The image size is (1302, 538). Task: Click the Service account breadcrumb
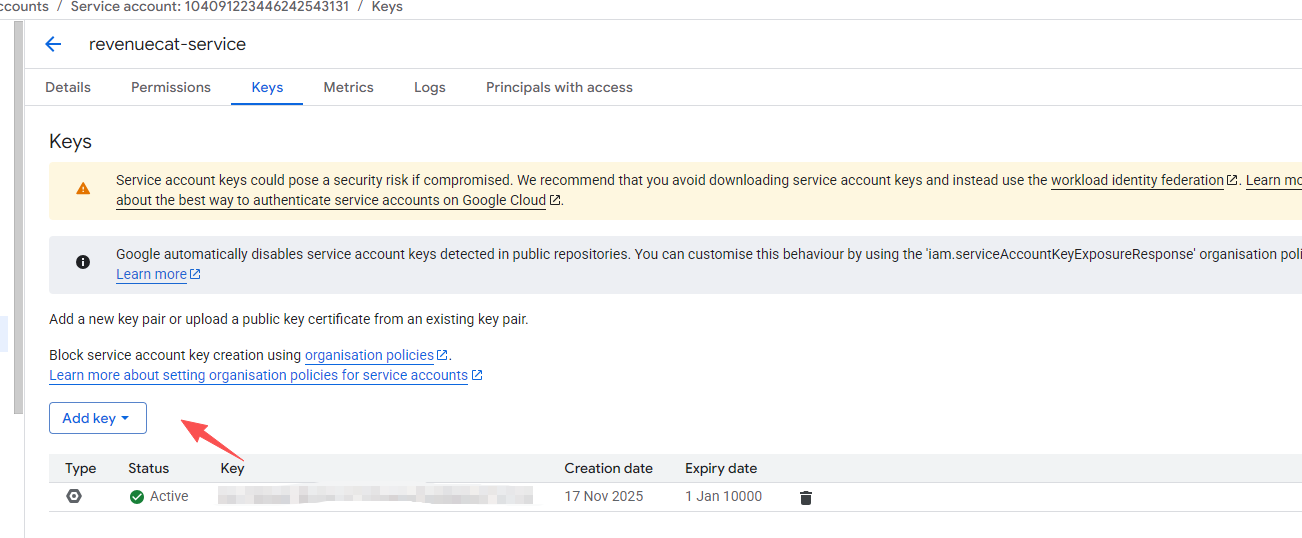pyautogui.click(x=207, y=7)
